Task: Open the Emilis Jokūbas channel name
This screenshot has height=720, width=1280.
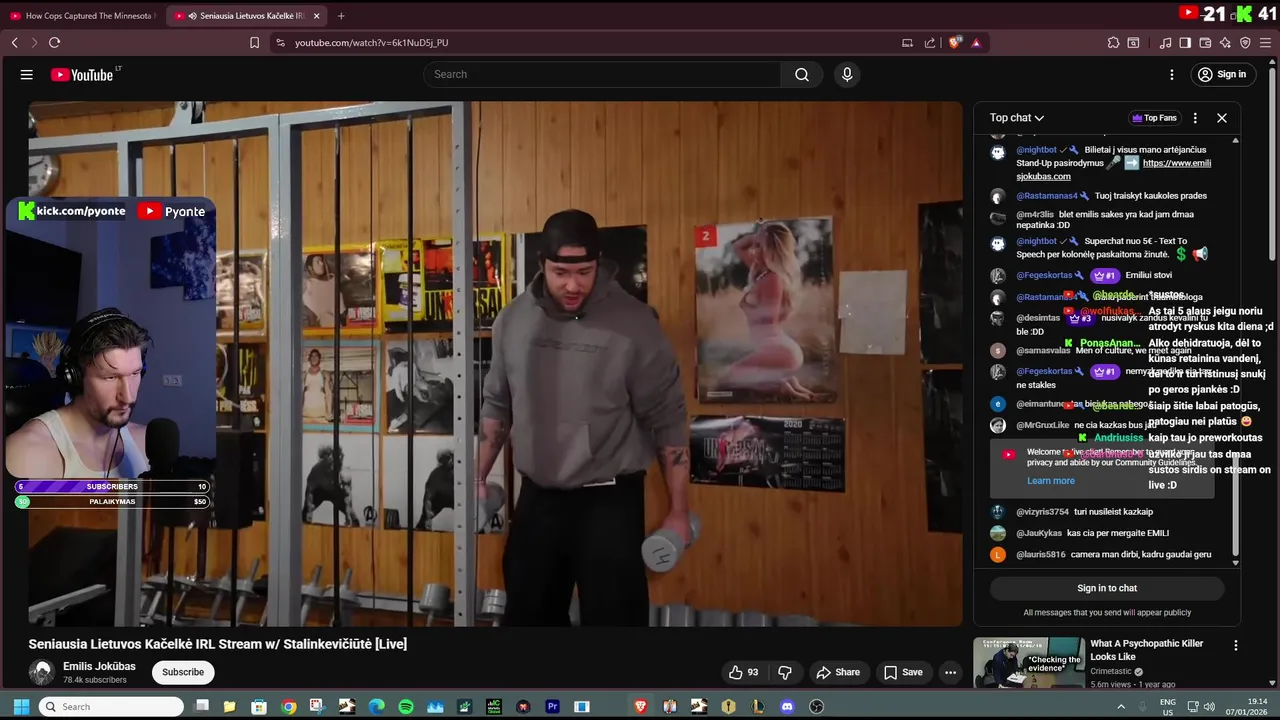Action: [99, 666]
